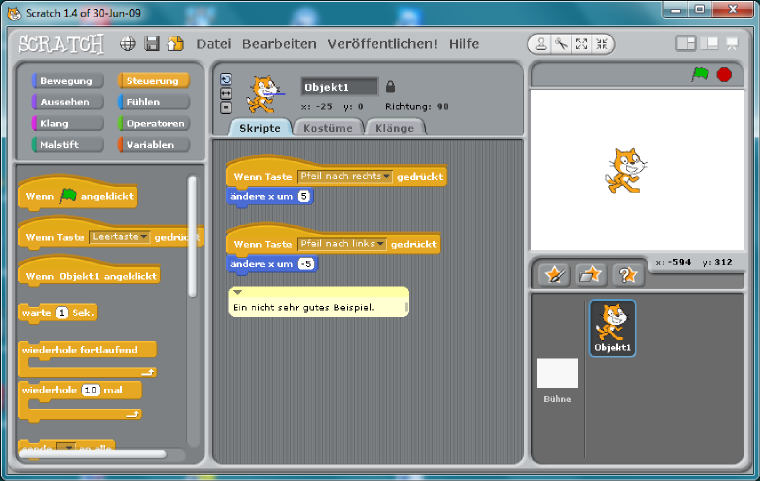Switch to the Kostüme tab
760x481 pixels.
pyautogui.click(x=328, y=128)
